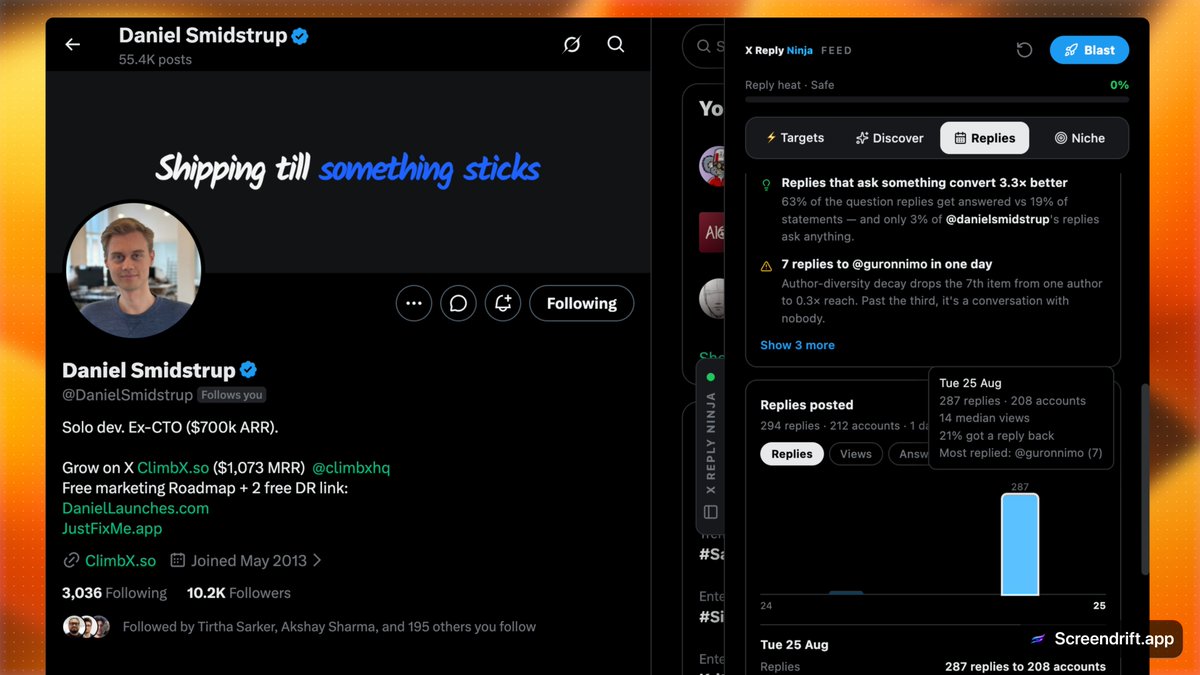Click the calendar icon beside Joined May 2013

[178, 561]
